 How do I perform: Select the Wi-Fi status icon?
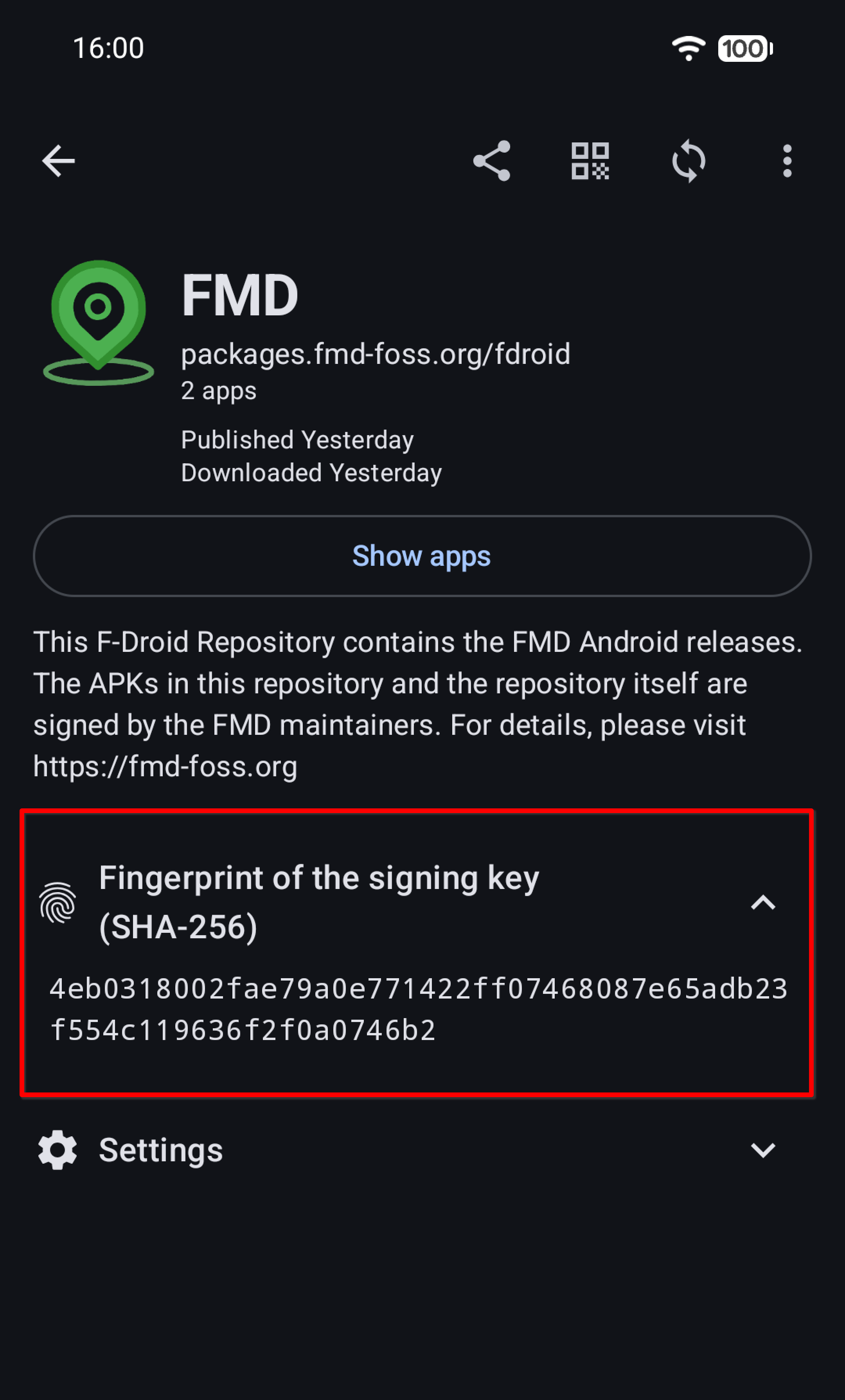click(688, 48)
